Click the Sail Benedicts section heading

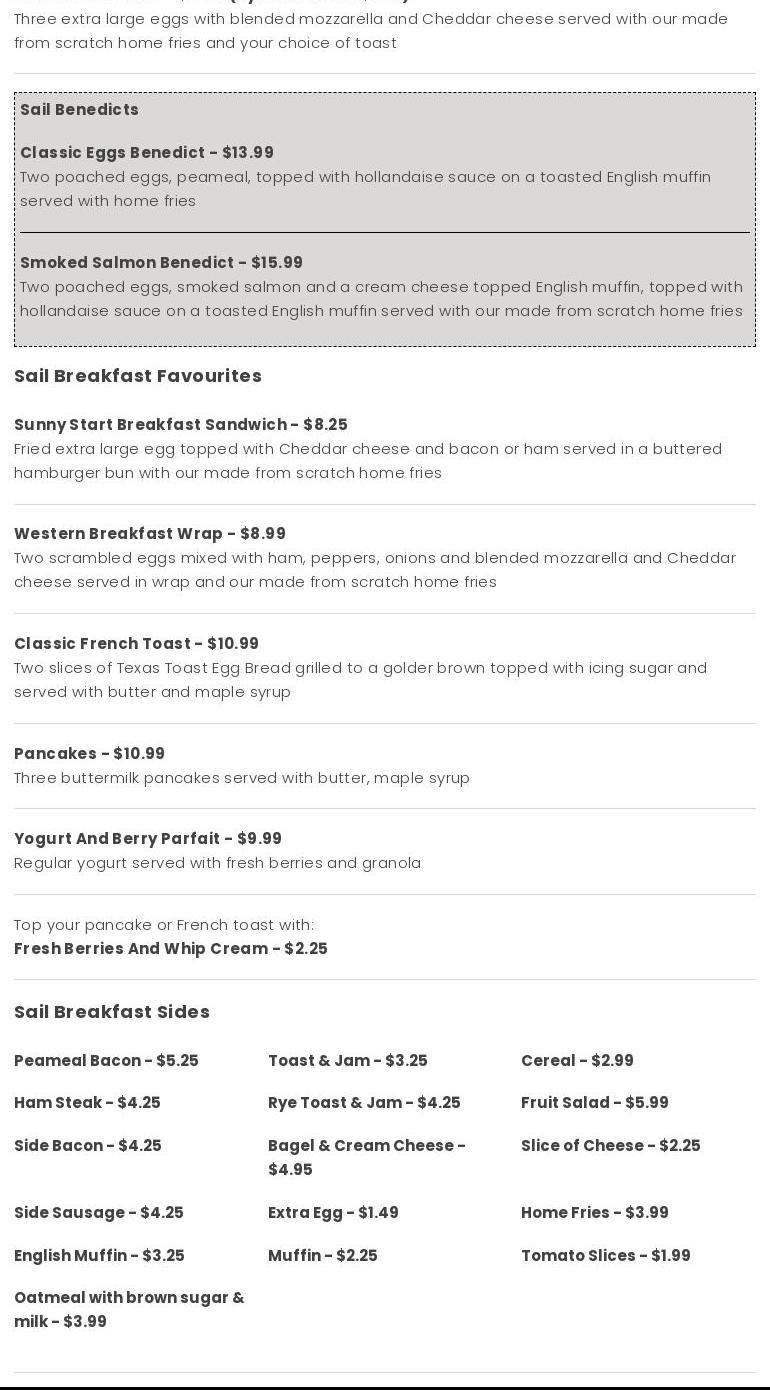[x=79, y=110]
